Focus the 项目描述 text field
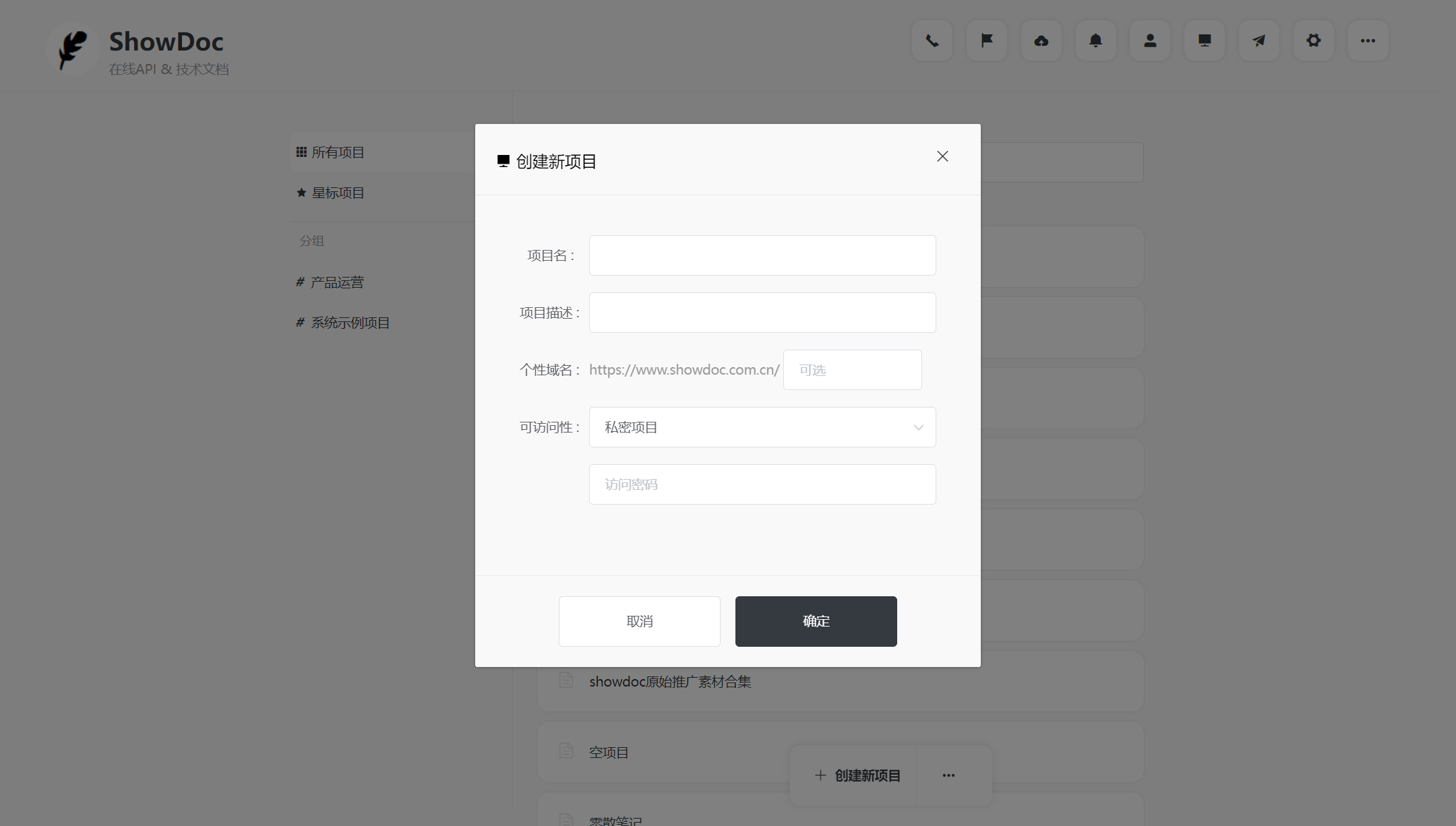1456x826 pixels. click(762, 313)
